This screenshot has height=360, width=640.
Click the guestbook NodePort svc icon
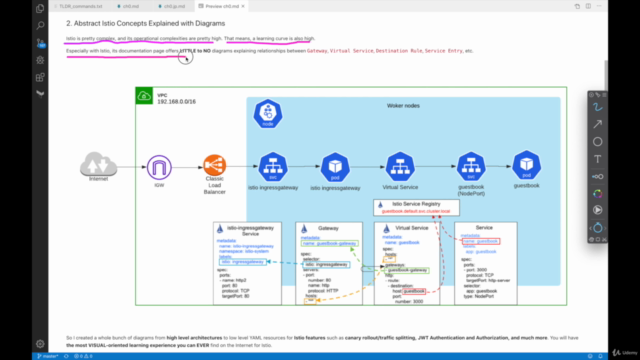pos(471,167)
